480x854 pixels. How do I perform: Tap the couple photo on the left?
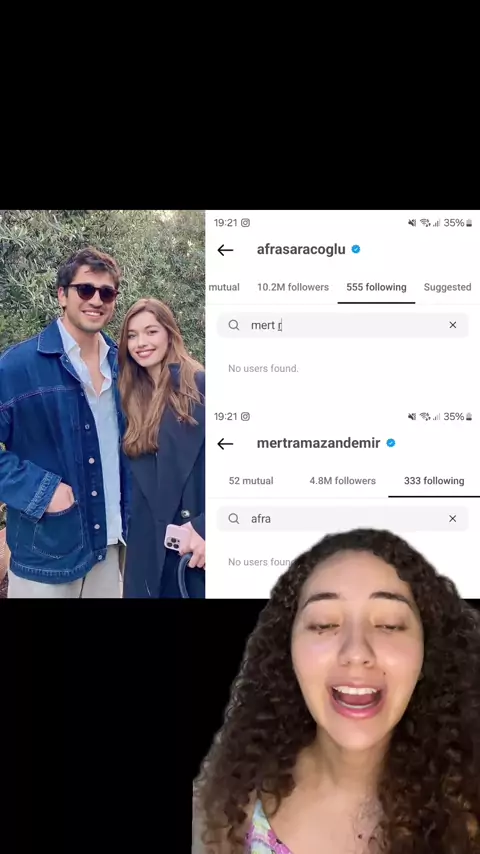pos(102,404)
